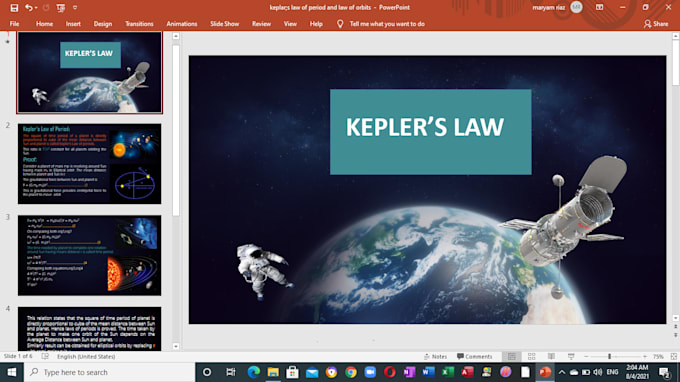Click the thumbnail pane scroll down arrow
Screen dimensions: 680x382
pyautogui.click(x=176, y=346)
